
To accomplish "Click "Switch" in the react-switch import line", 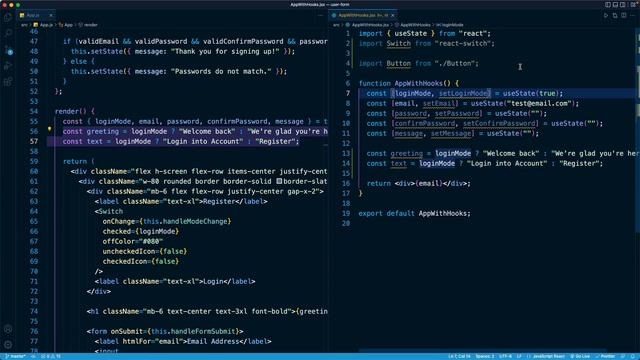I will 398,43.
